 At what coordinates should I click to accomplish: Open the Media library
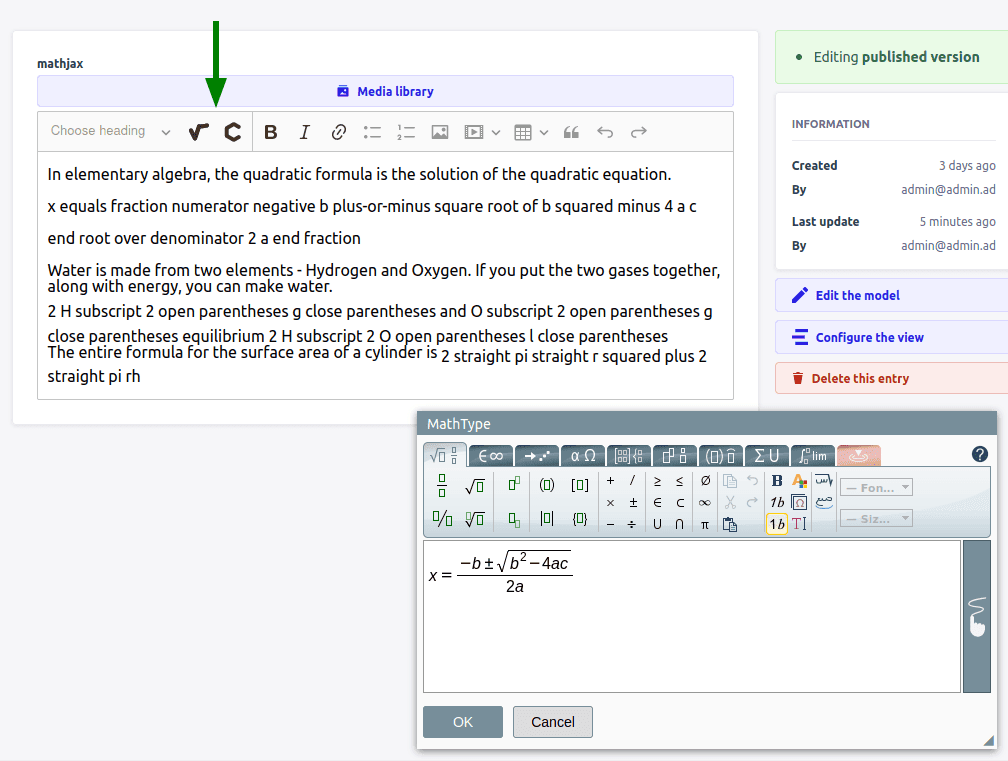(385, 91)
